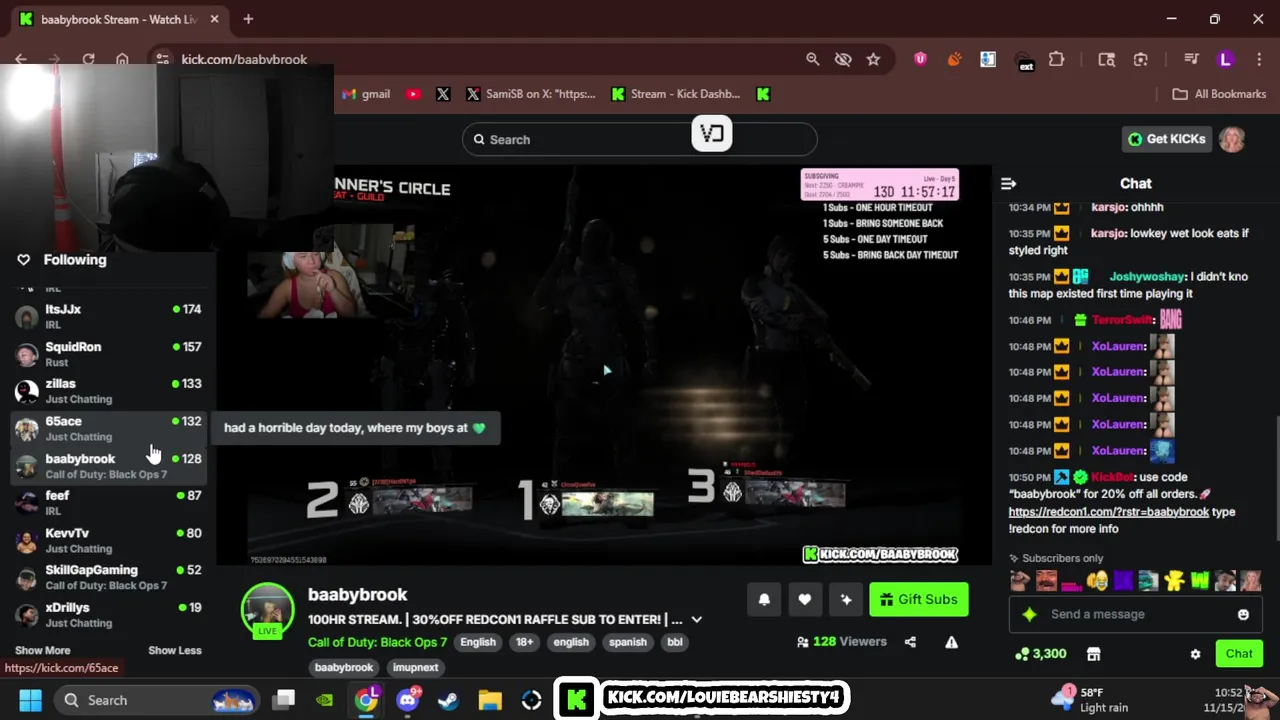Open the SamiSB on X bookmark
The image size is (1280, 720).
[x=531, y=94]
